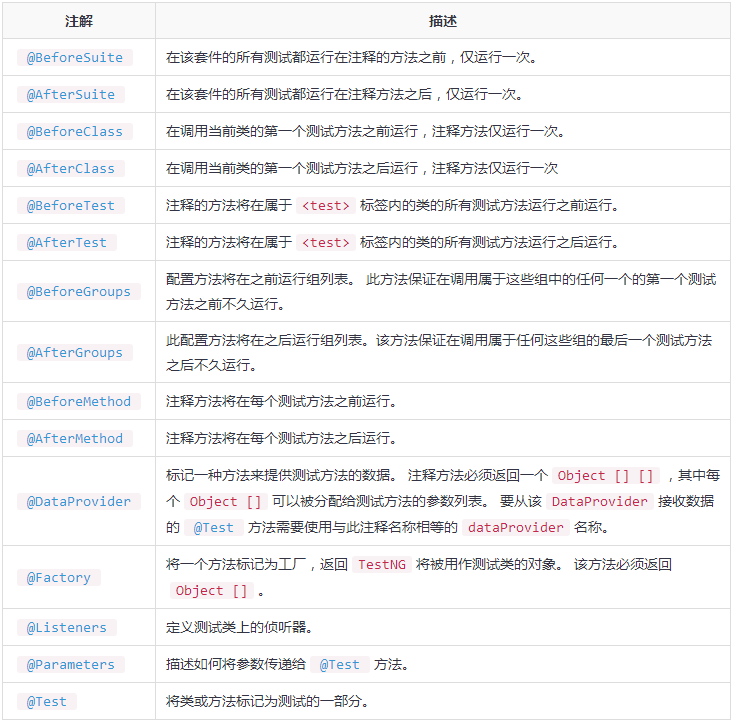Select the @DataProvider annotation tag
The width and height of the screenshot is (733, 723).
pyautogui.click(x=79, y=501)
